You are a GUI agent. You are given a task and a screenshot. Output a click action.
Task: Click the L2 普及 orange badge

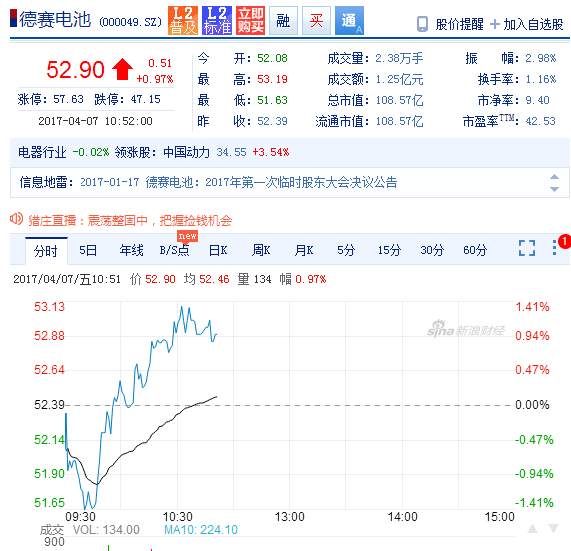tap(183, 20)
